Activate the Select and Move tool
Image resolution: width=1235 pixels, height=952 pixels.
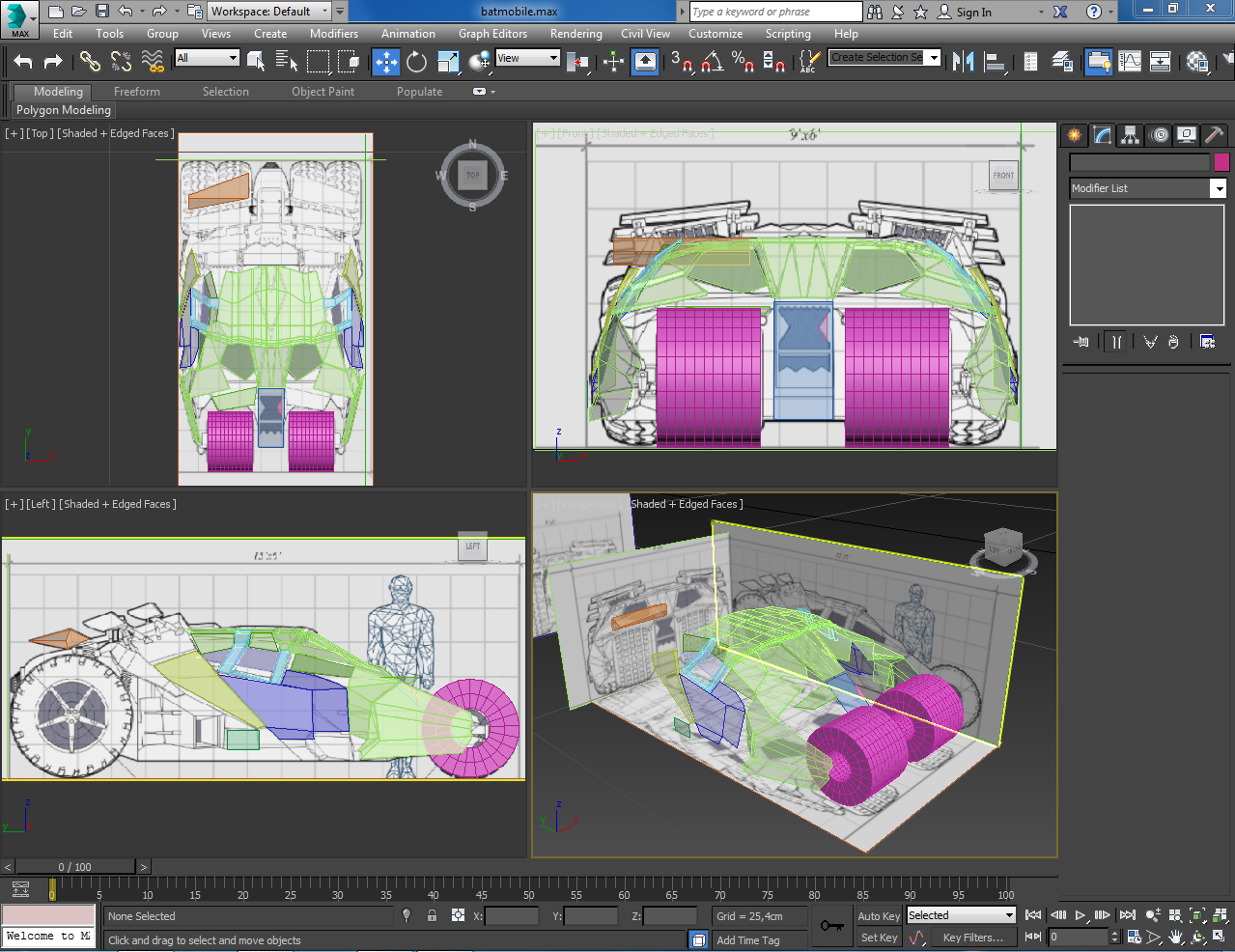coord(386,62)
